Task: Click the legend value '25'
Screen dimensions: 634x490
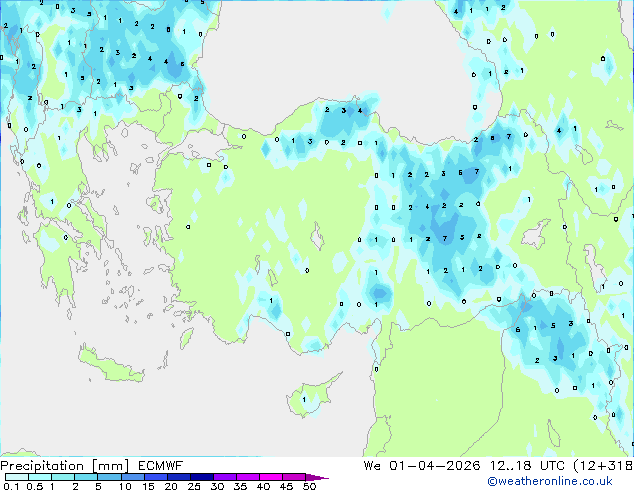Action: (194, 486)
